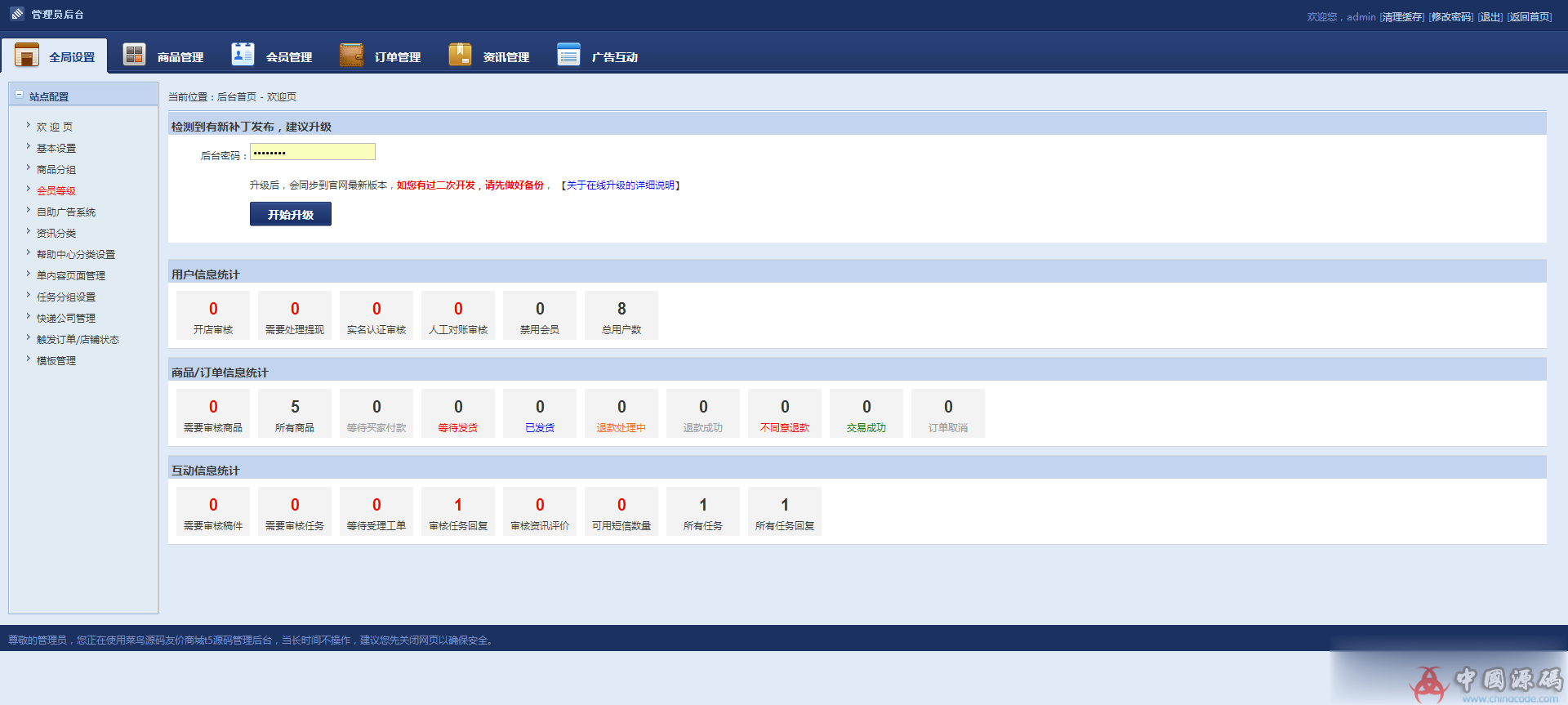Image resolution: width=1568 pixels, height=705 pixels.
Task: Switch to the 订单管理 tab
Action: pyautogui.click(x=397, y=57)
